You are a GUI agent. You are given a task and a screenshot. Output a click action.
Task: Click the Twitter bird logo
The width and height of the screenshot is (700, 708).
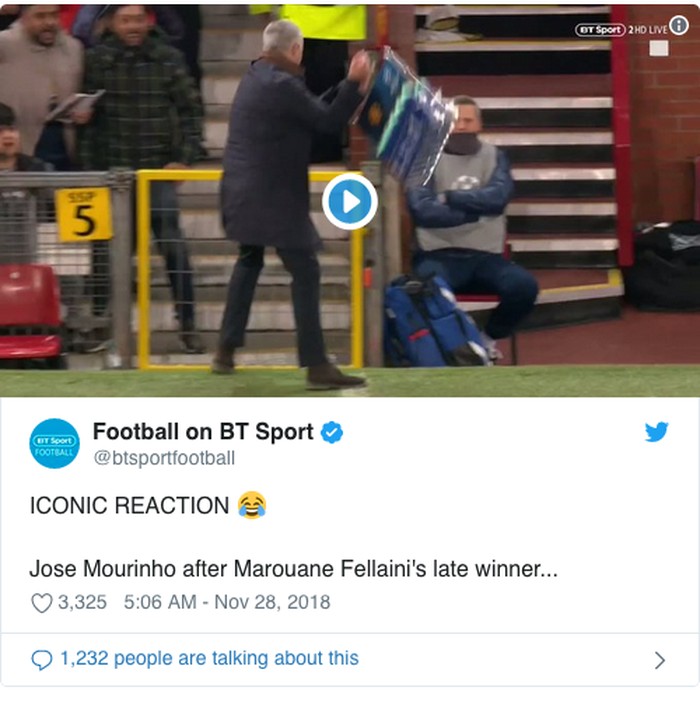click(x=657, y=432)
